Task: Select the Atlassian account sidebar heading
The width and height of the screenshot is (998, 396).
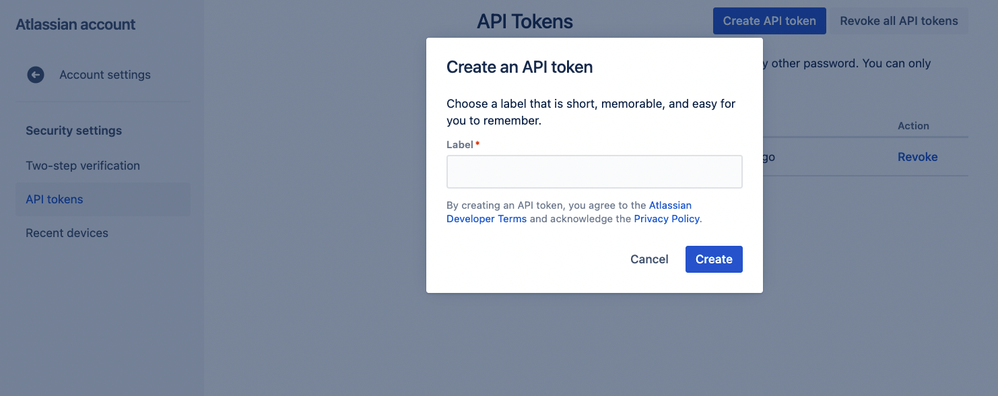Action: point(76,25)
